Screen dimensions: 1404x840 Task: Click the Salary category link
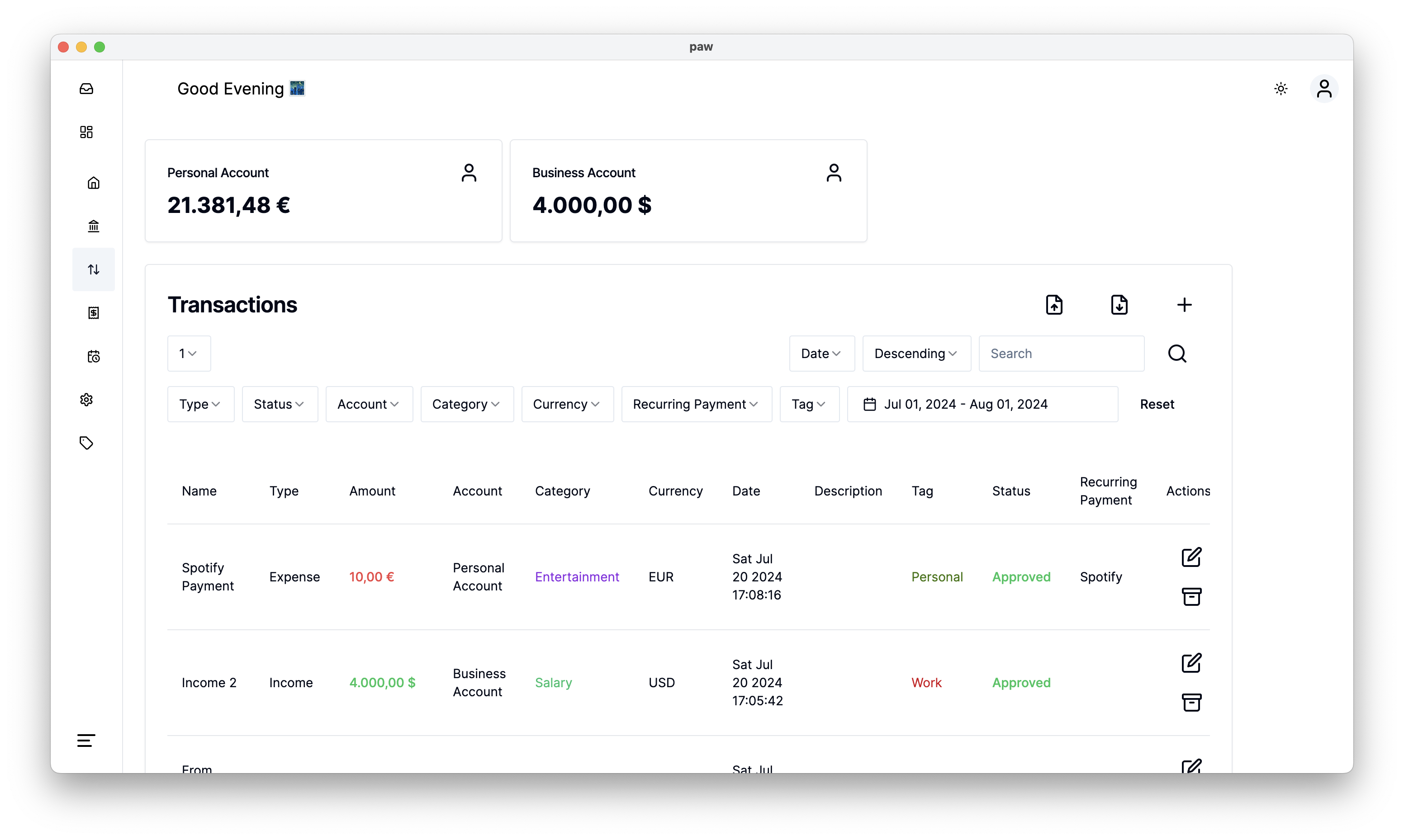click(x=553, y=683)
